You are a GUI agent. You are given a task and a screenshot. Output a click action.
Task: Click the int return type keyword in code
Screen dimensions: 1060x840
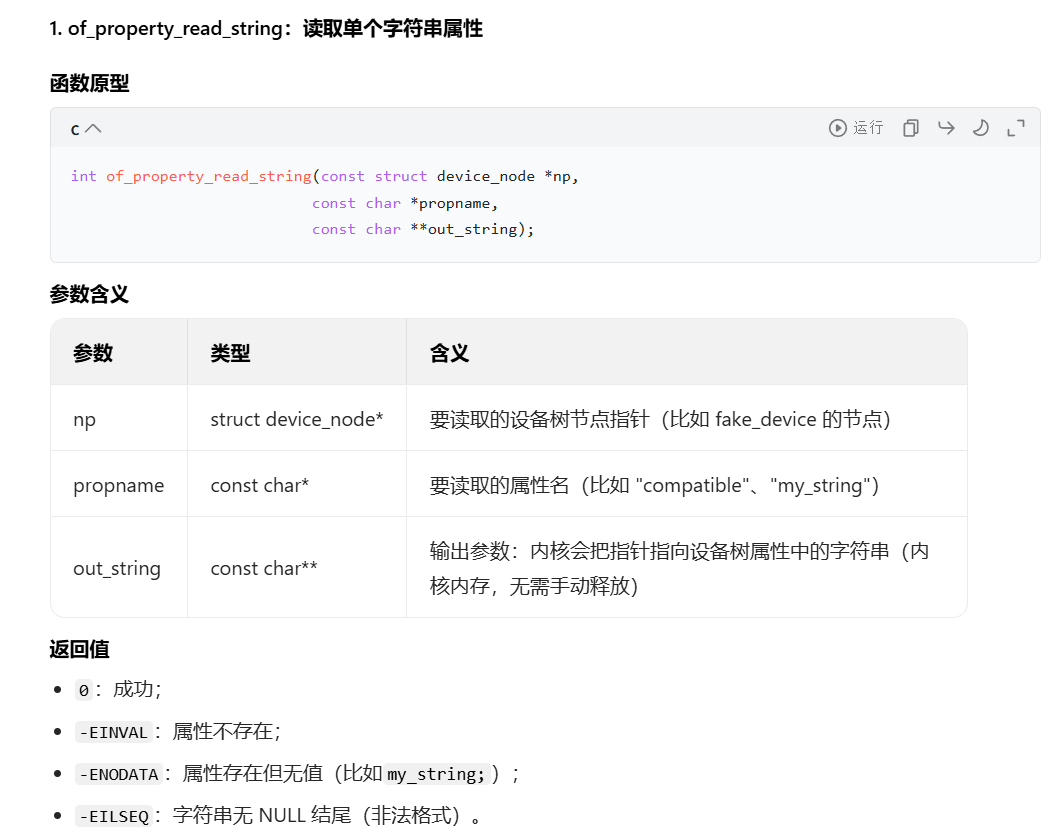pyautogui.click(x=84, y=176)
